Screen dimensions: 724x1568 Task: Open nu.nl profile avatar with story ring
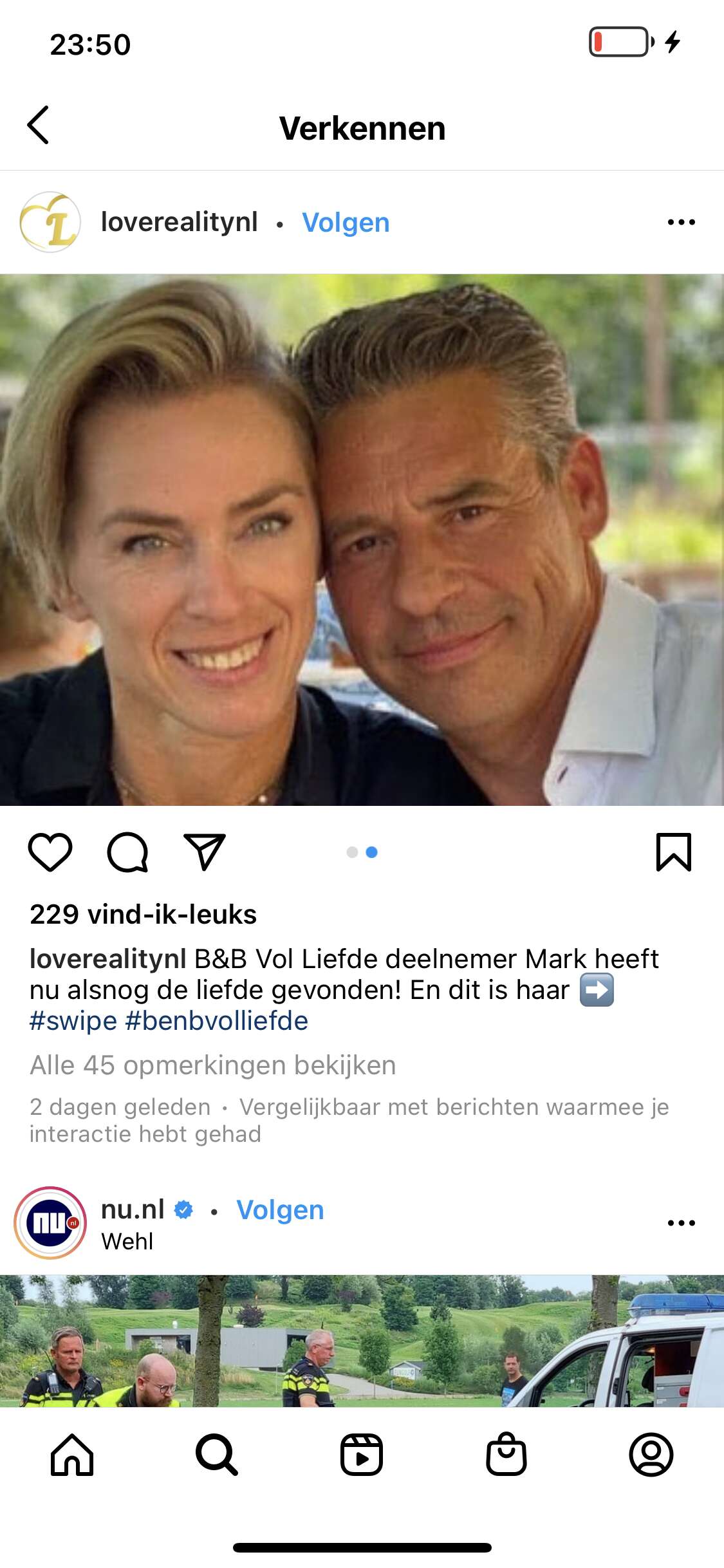click(x=50, y=1223)
